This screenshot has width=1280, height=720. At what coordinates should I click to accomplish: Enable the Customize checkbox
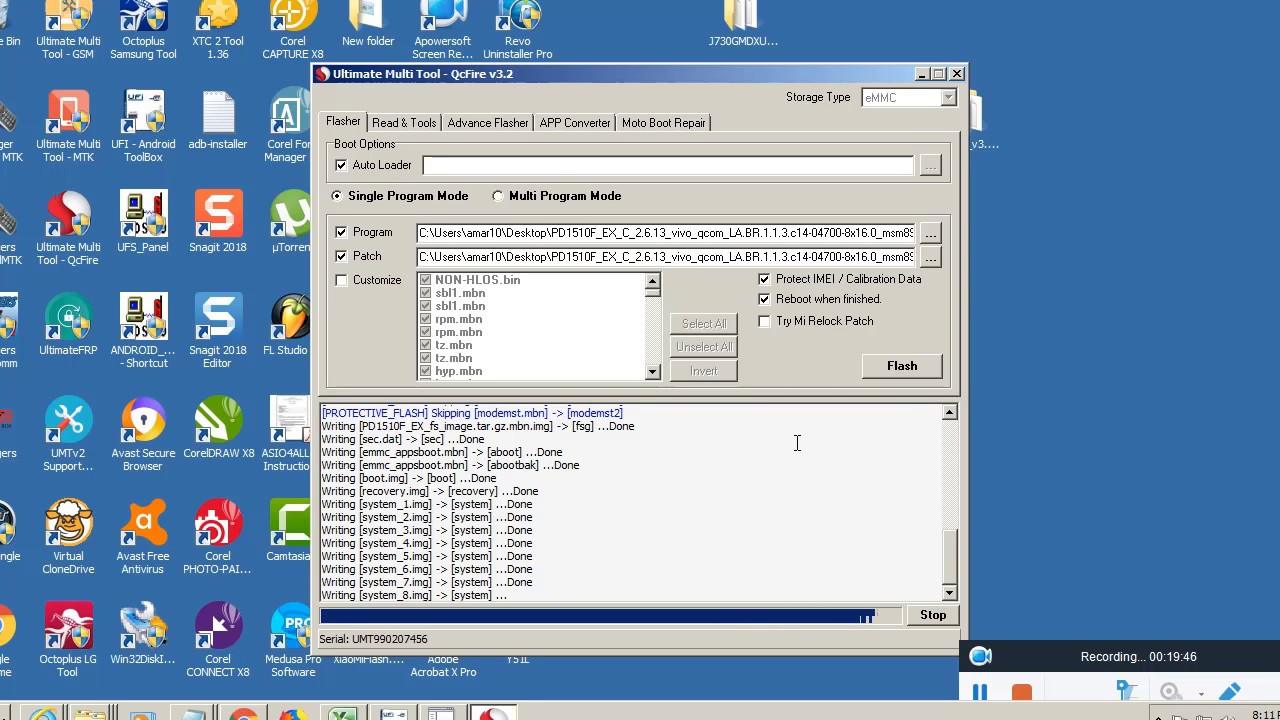(341, 280)
